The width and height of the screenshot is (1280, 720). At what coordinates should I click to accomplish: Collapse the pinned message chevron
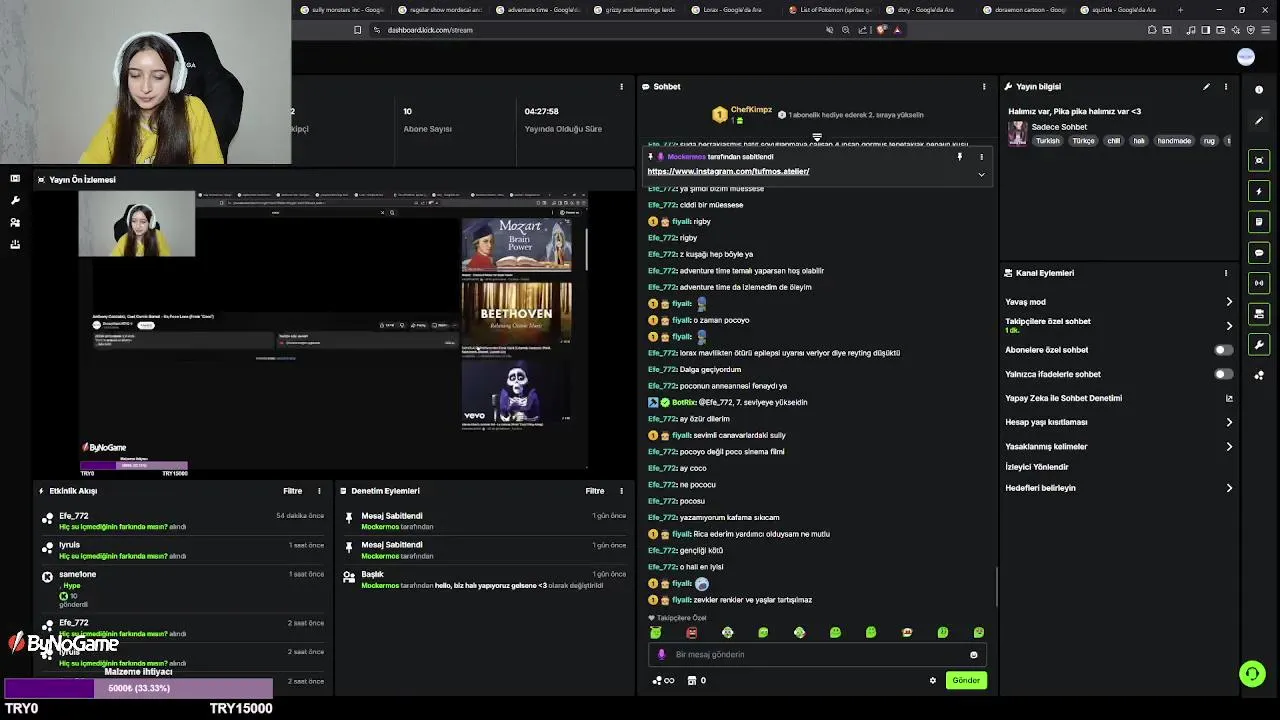(981, 174)
